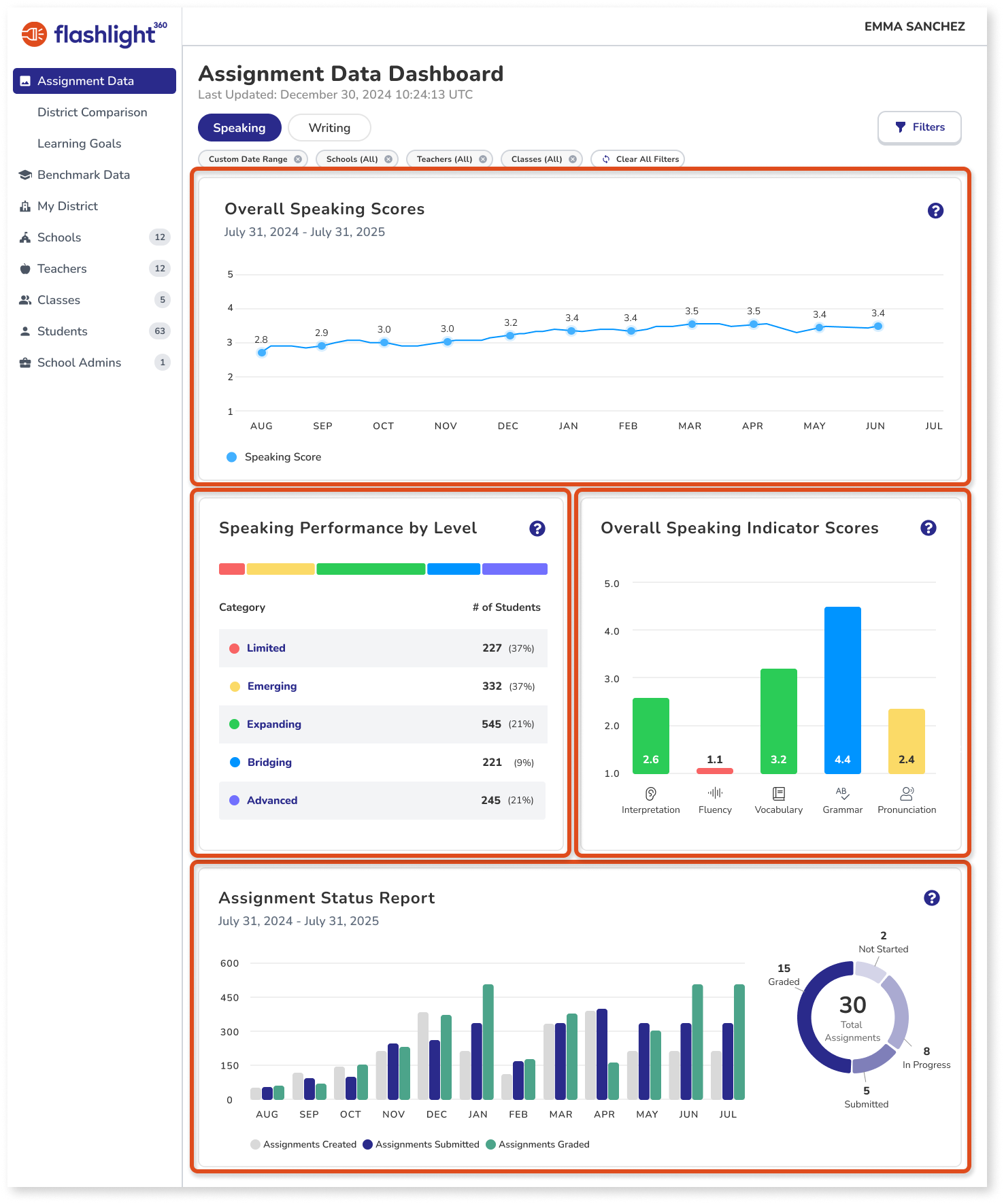Click the DEC 3.2 data point
The image size is (1004, 1204).
[510, 335]
